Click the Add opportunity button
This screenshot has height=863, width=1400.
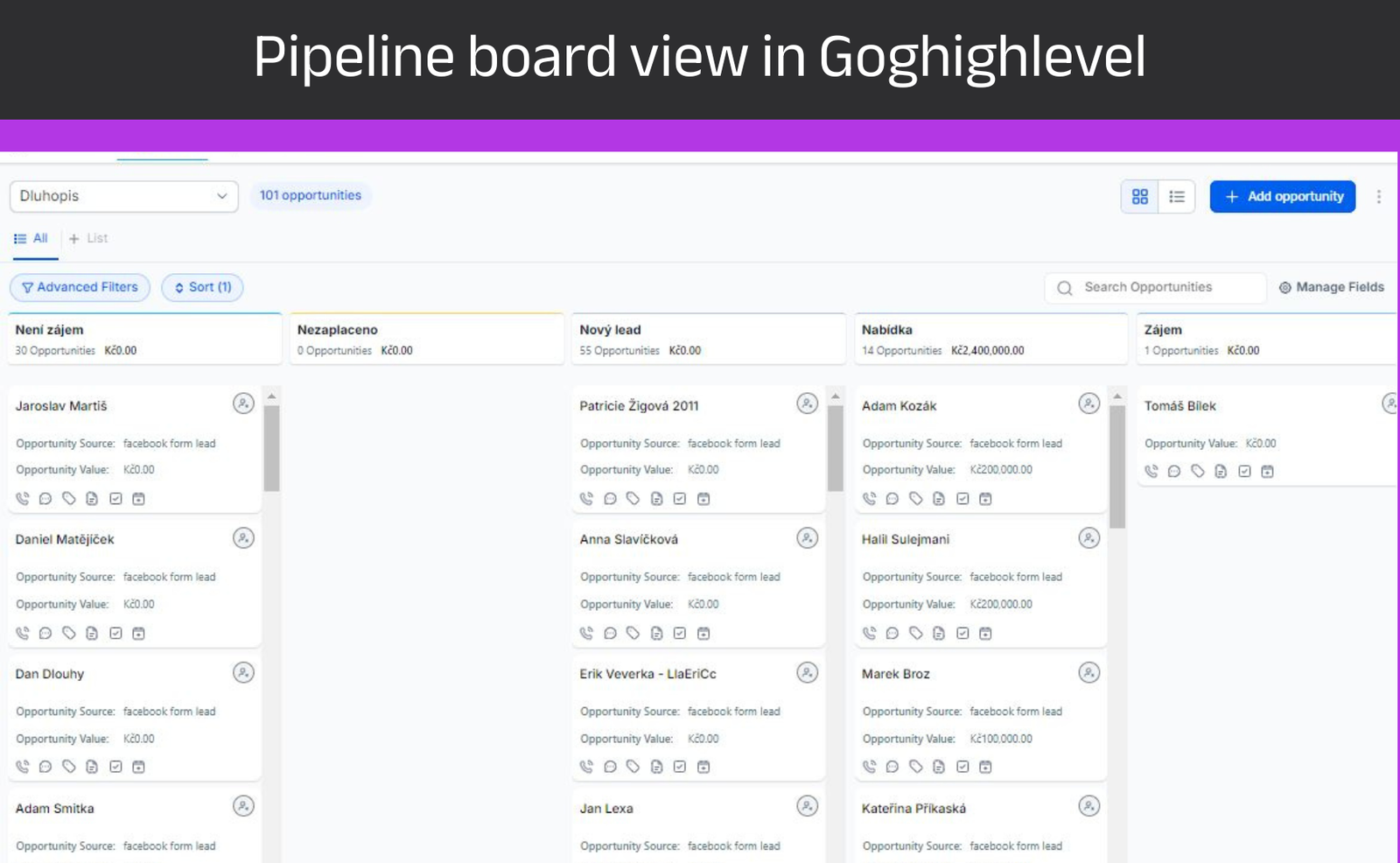(x=1282, y=197)
